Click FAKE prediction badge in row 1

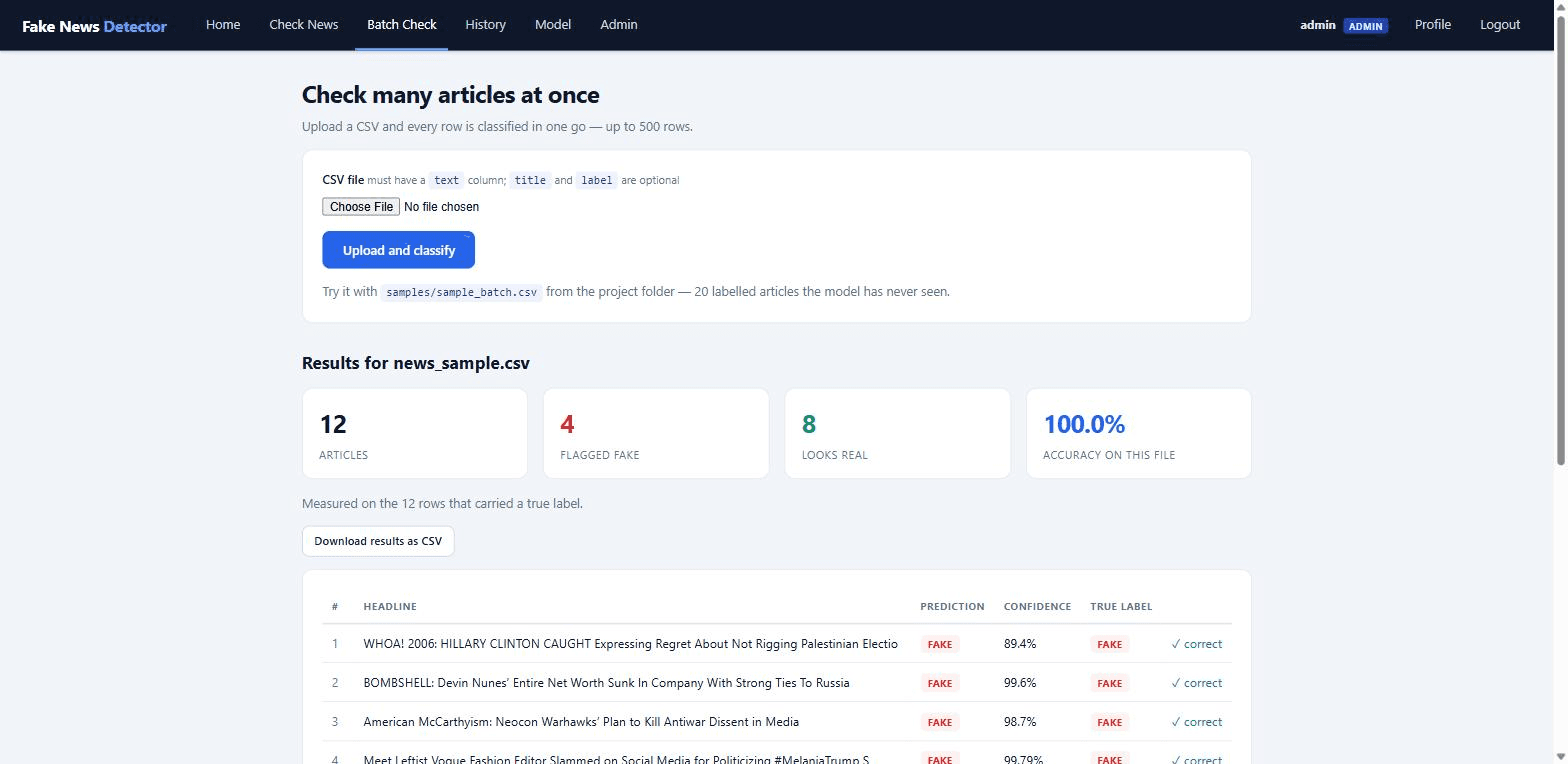coord(940,645)
